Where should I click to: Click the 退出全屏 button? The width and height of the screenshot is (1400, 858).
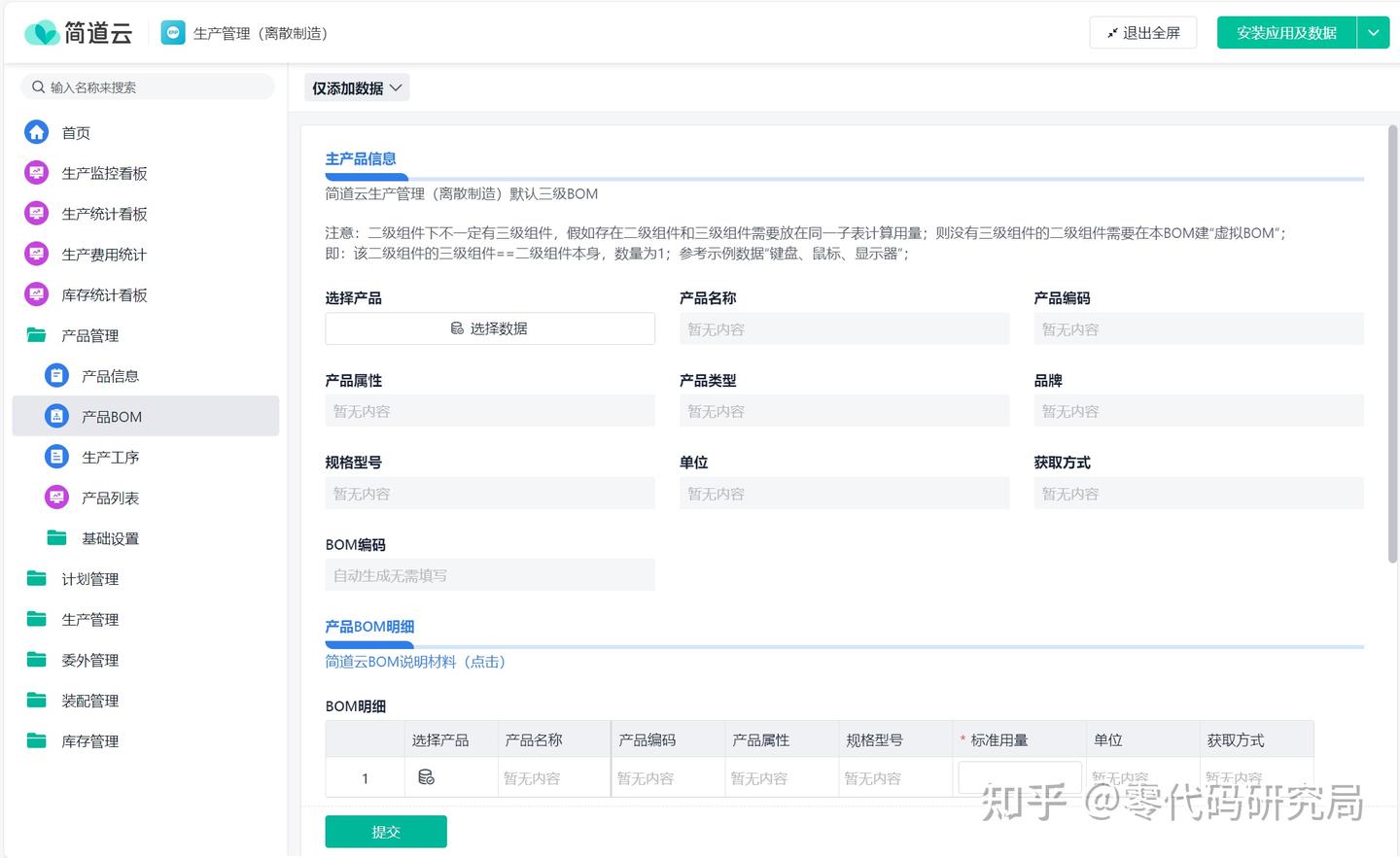(x=1142, y=33)
